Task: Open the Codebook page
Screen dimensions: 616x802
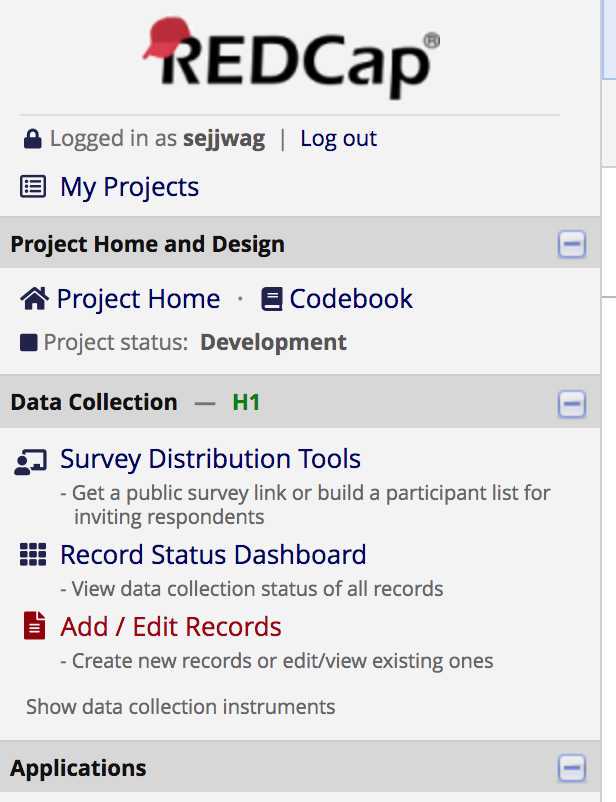Action: (x=351, y=299)
